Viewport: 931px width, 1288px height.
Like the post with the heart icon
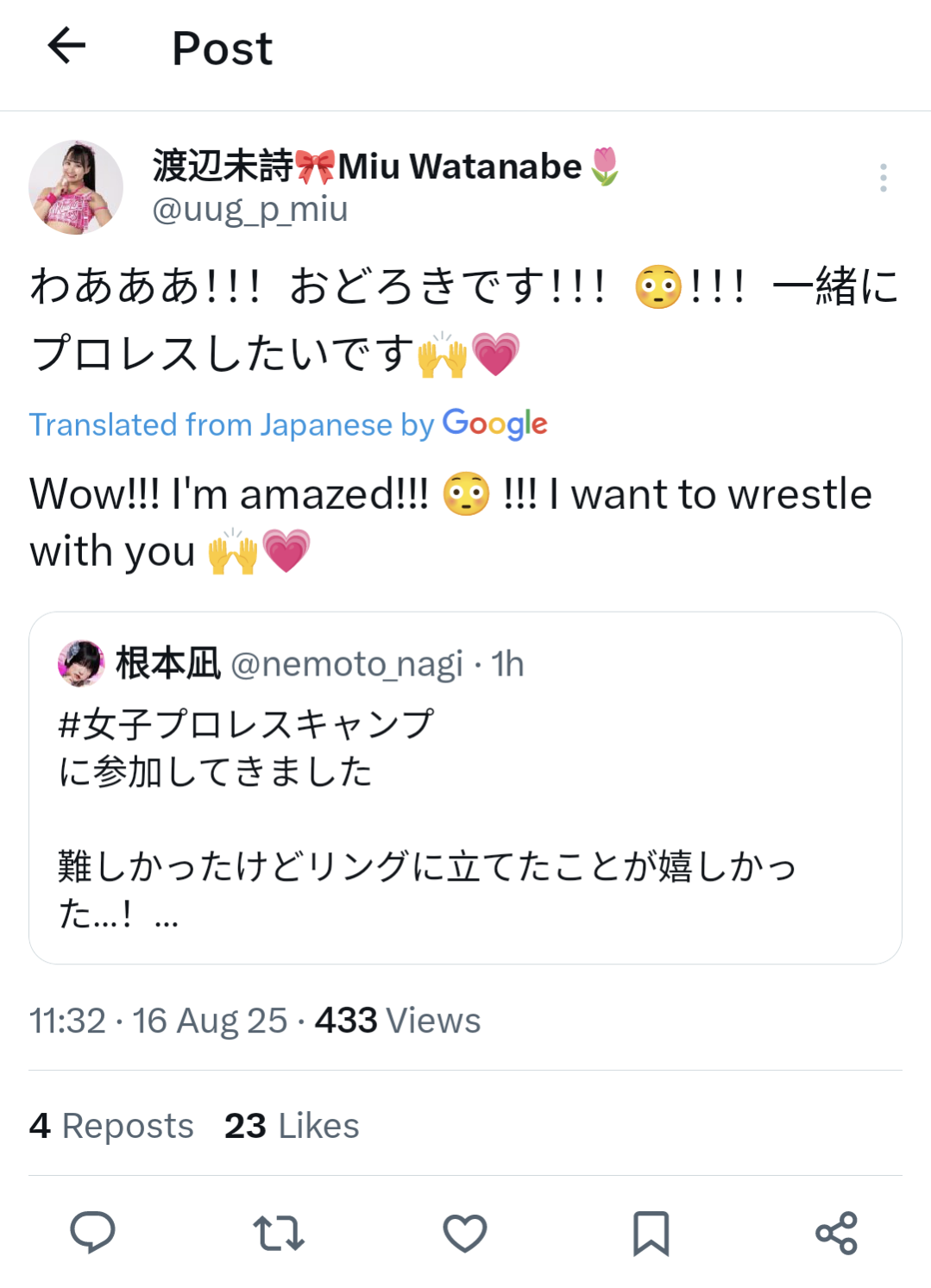click(465, 1233)
